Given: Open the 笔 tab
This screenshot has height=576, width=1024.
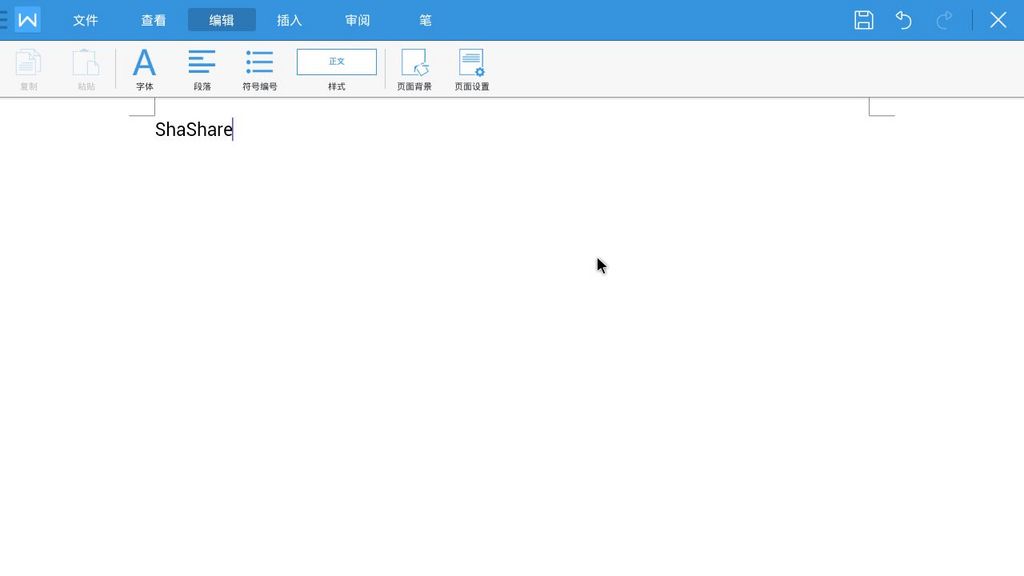Looking at the screenshot, I should point(425,20).
